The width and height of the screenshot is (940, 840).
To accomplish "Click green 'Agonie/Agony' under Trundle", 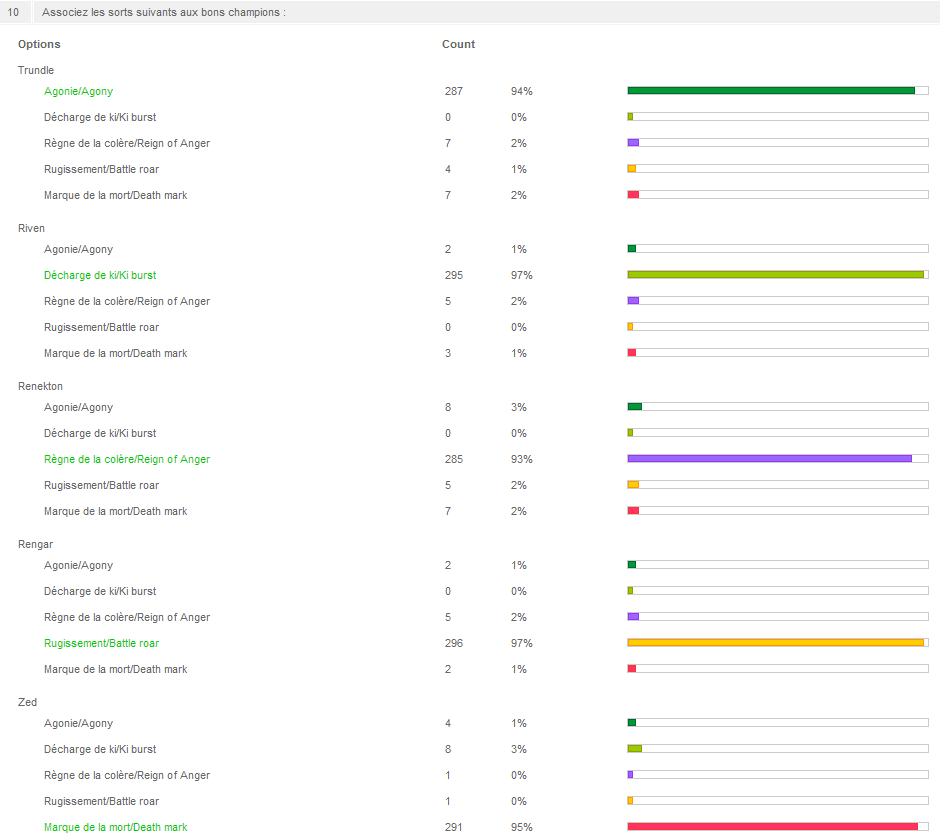I will pos(79,91).
